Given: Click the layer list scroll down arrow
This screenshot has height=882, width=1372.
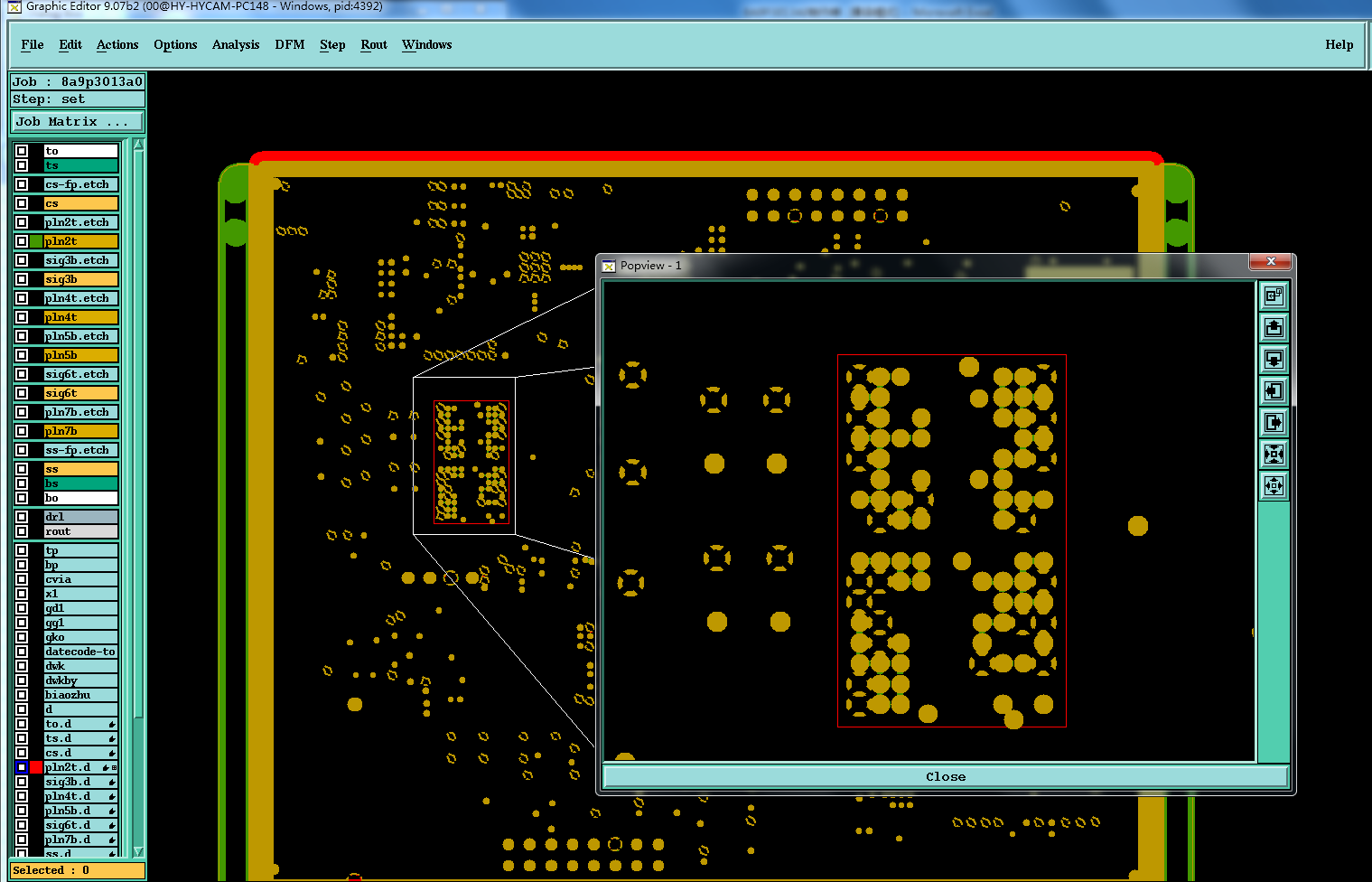Looking at the screenshot, I should pos(138,851).
